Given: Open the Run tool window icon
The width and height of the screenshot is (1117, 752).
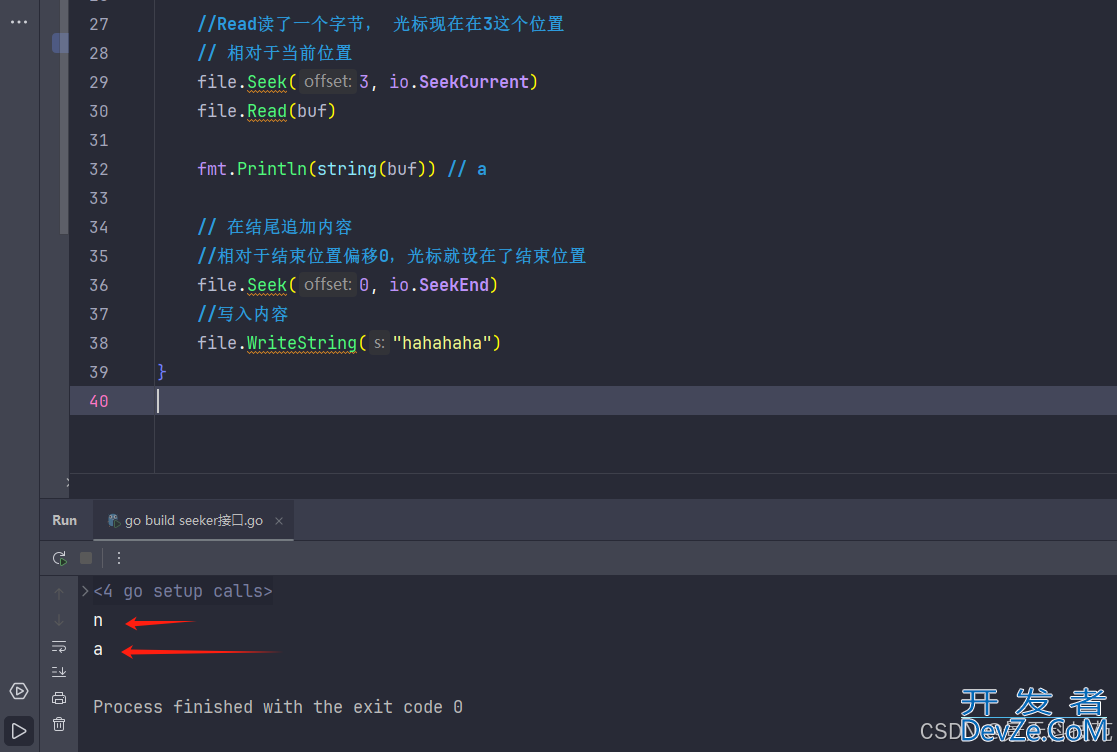Looking at the screenshot, I should pyautogui.click(x=19, y=731).
